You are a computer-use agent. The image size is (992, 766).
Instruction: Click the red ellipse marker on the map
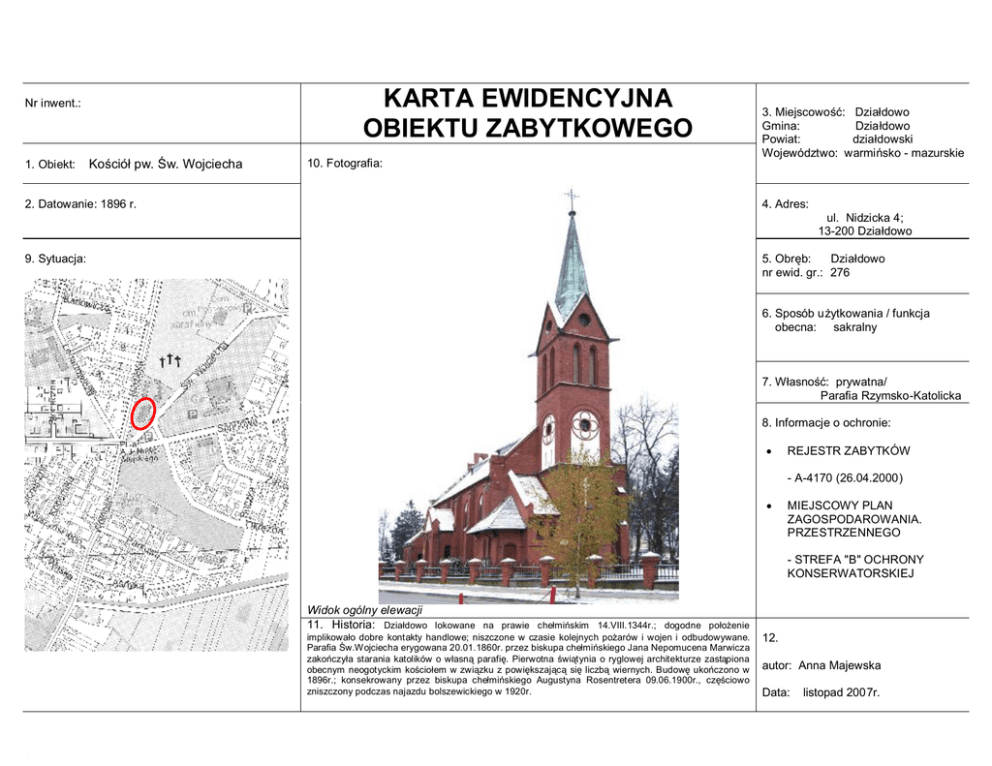tap(143, 412)
